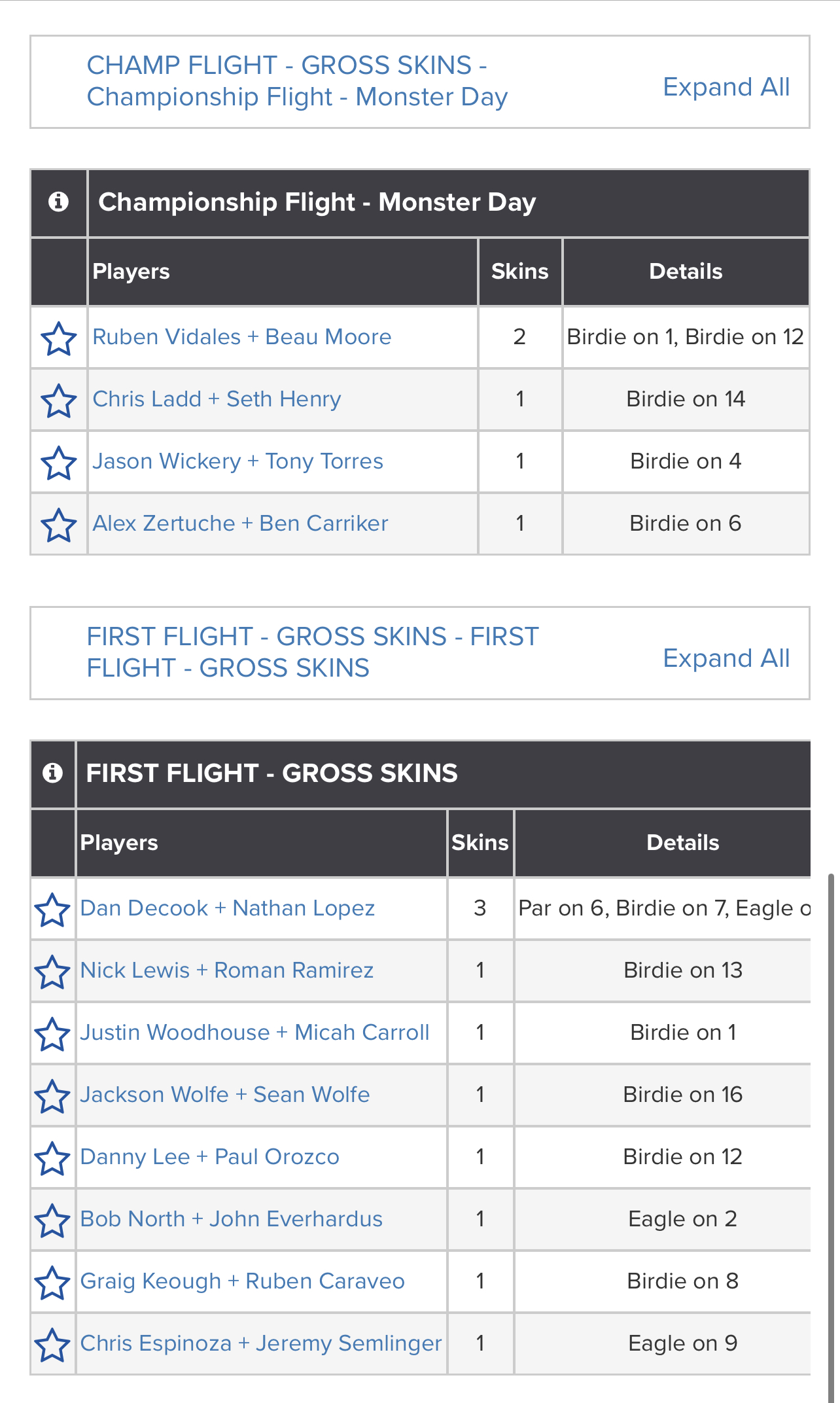Open Danny Lee + Paul Orozco team link
This screenshot has height=1403, width=840.
[x=209, y=1157]
